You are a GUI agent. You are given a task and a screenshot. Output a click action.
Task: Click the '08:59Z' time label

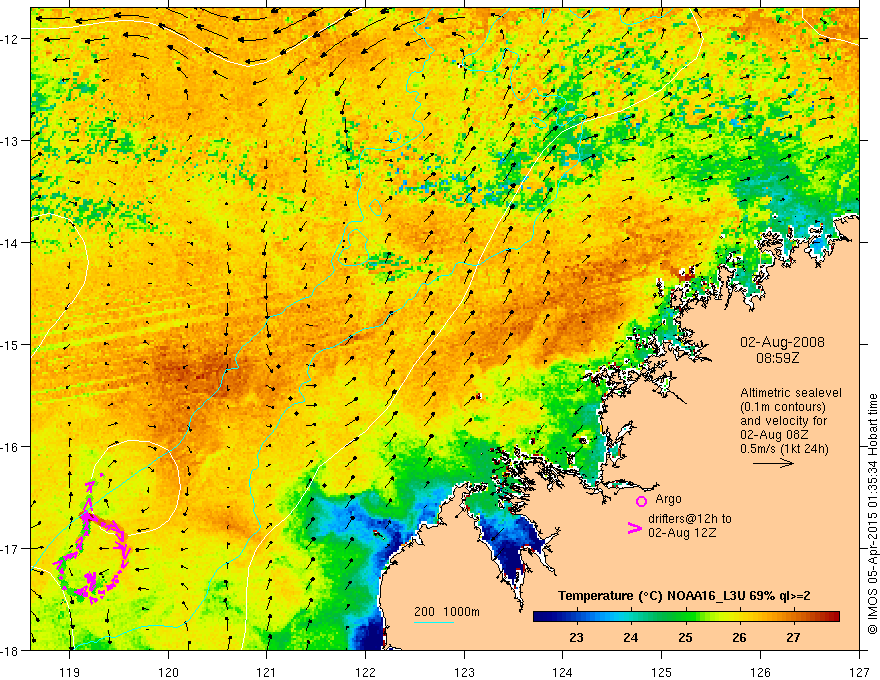click(x=777, y=357)
